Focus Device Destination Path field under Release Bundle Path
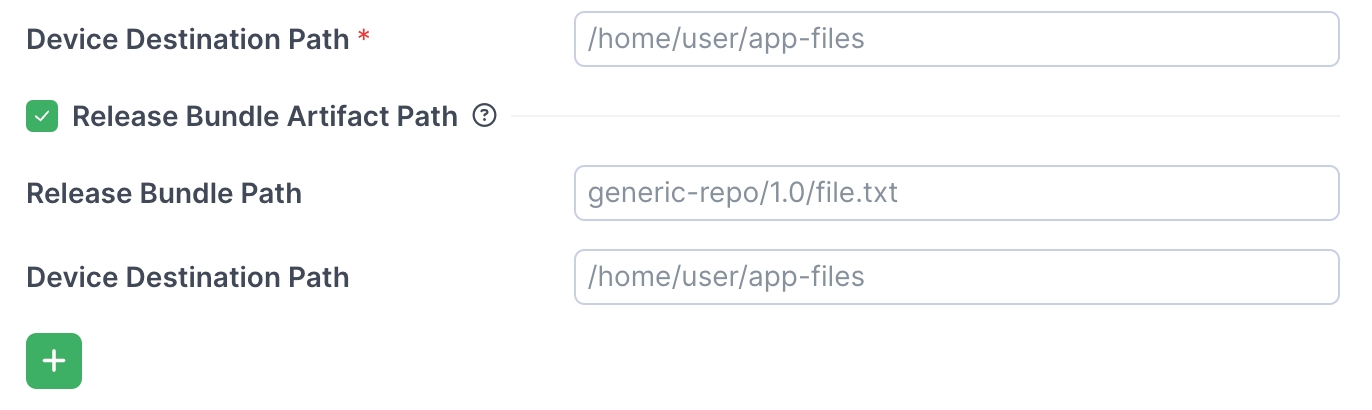1372x410 pixels. pyautogui.click(x=956, y=277)
